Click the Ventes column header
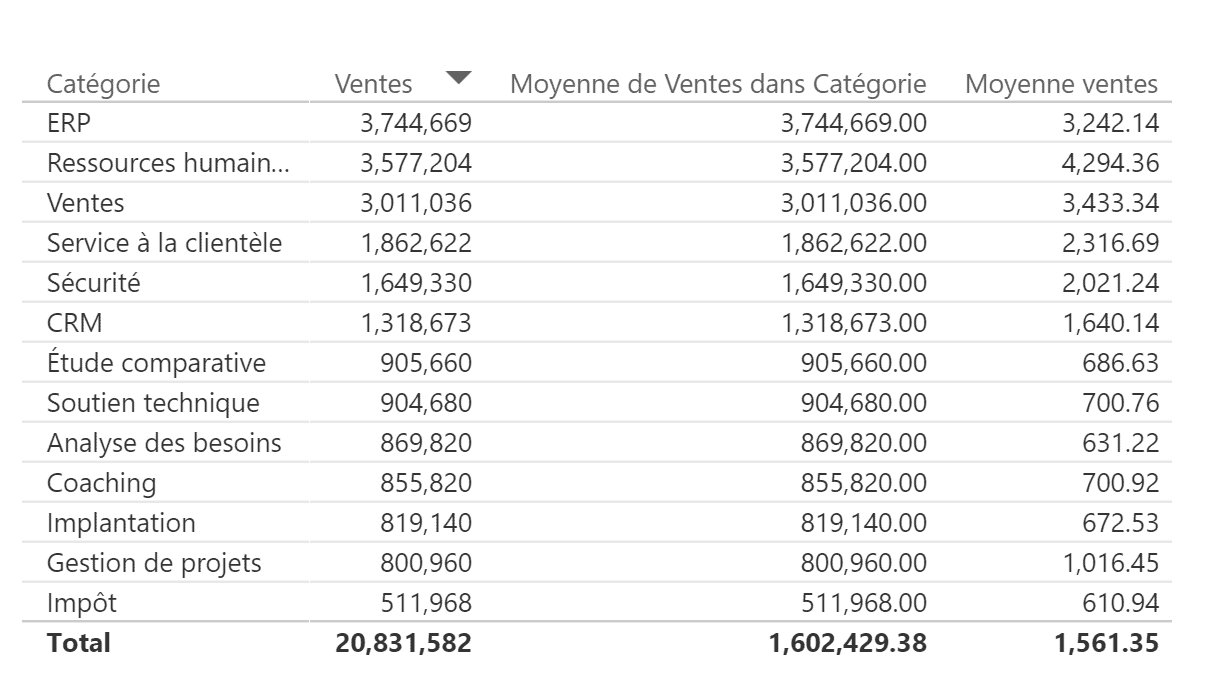Image resolution: width=1207 pixels, height=696 pixels. coord(373,84)
